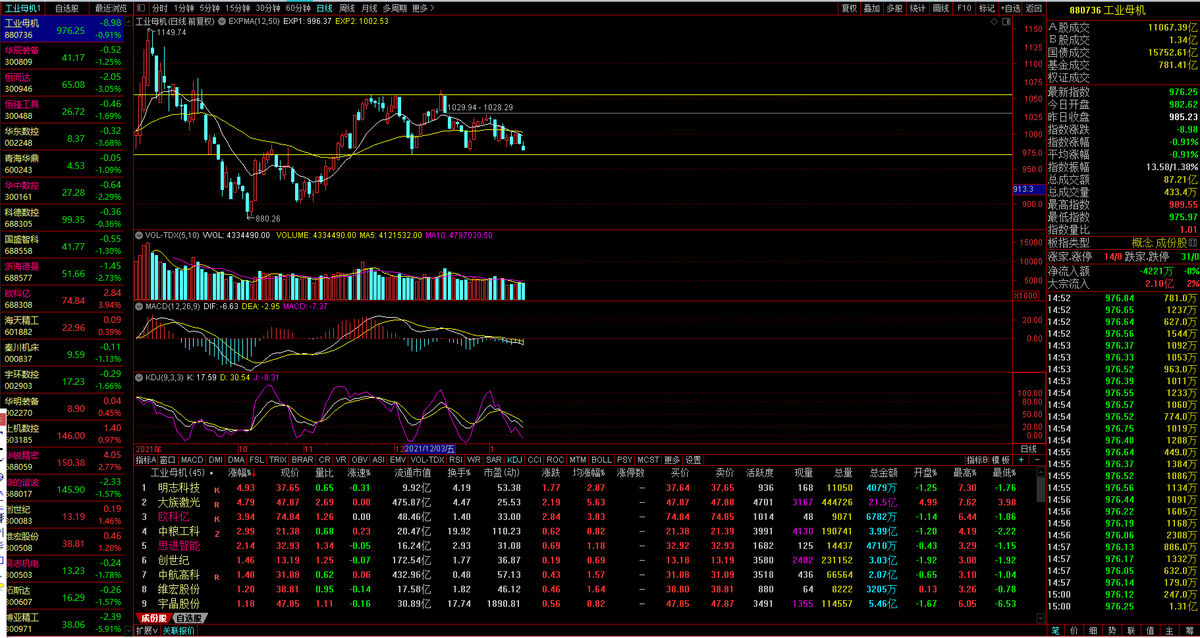Open F10 company information
1200x638 pixels.
[x=964, y=7]
